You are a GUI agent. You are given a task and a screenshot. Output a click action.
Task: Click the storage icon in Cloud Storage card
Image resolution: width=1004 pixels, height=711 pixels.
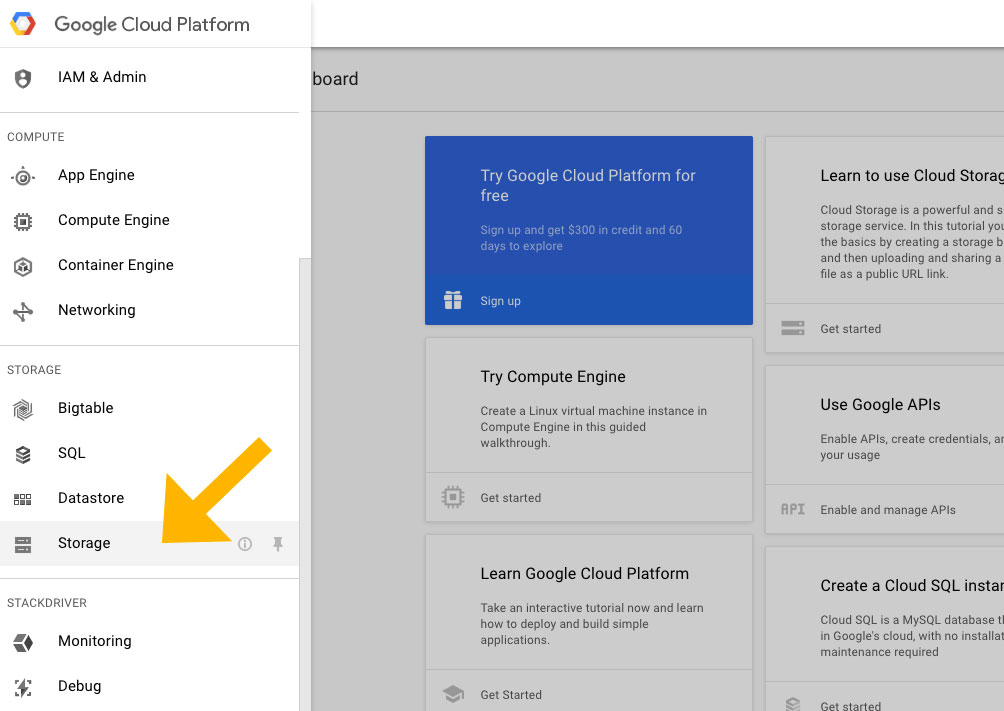793,328
